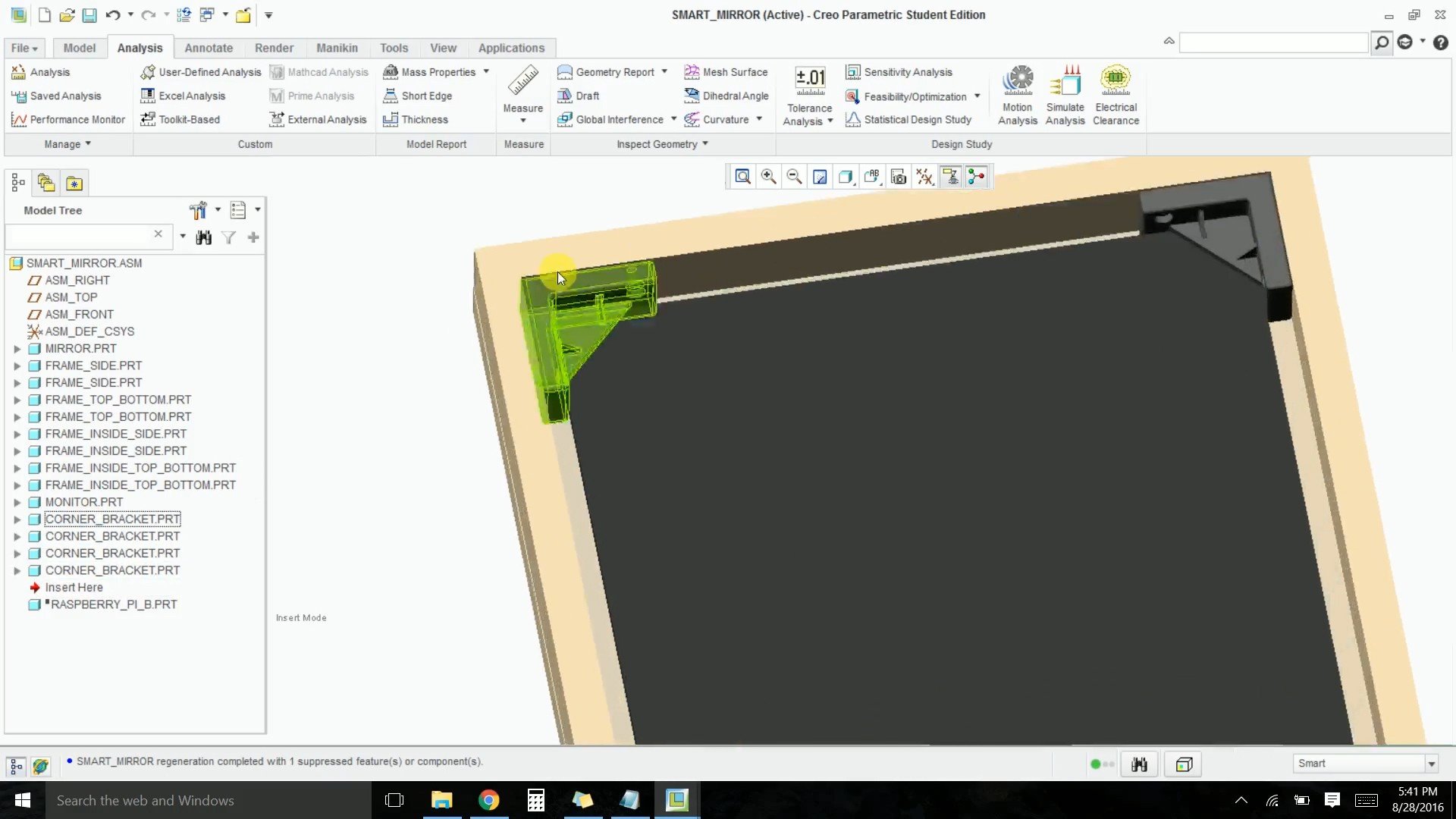Toggle annotation display in graphics toolbar

pyautogui.click(x=950, y=177)
